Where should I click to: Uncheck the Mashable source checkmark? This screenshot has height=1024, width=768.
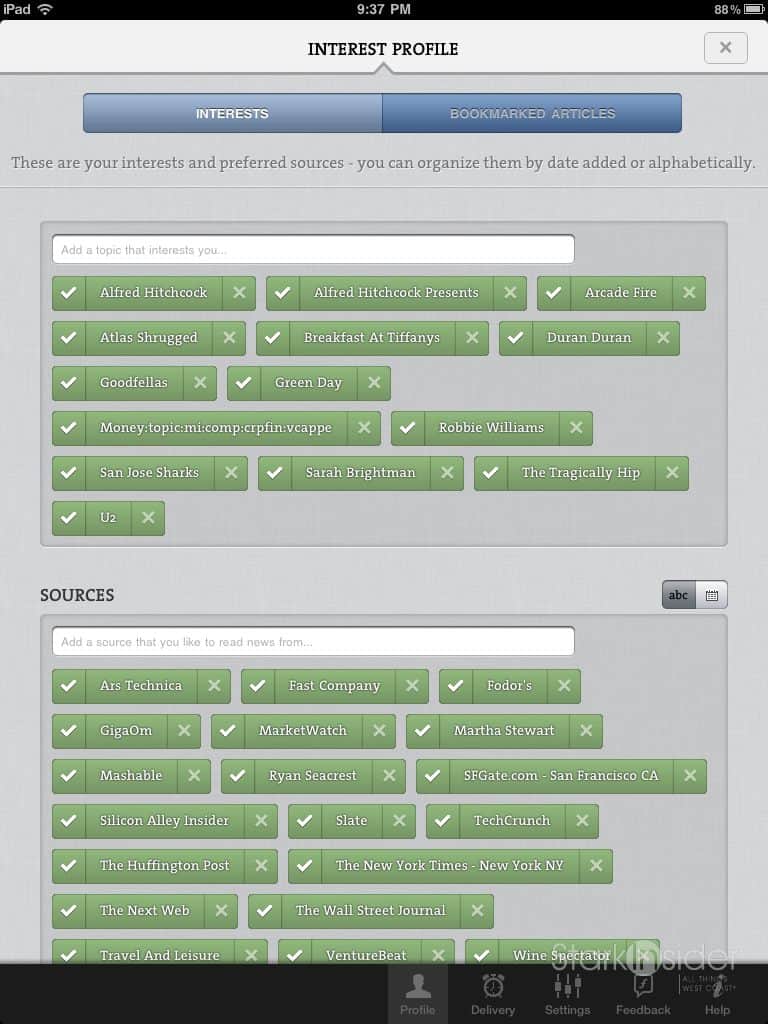[69, 776]
